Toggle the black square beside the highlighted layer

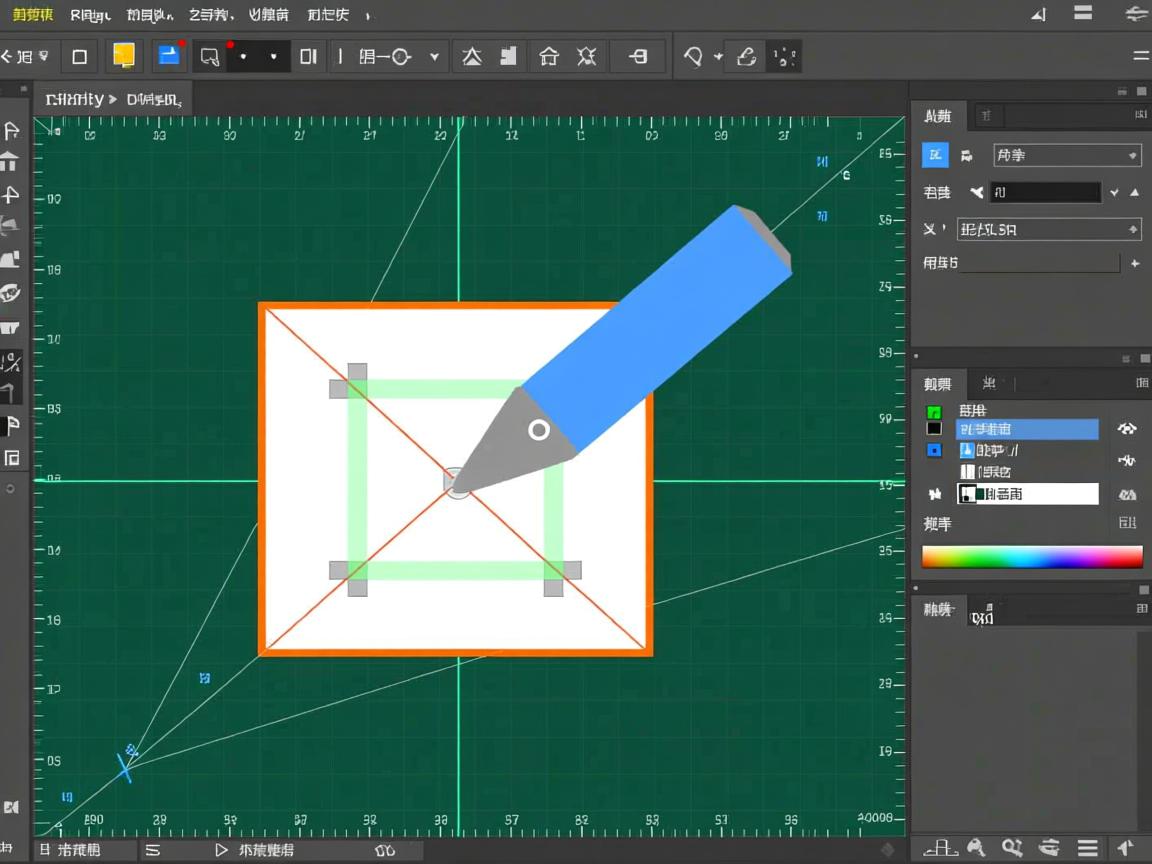[x=934, y=429]
